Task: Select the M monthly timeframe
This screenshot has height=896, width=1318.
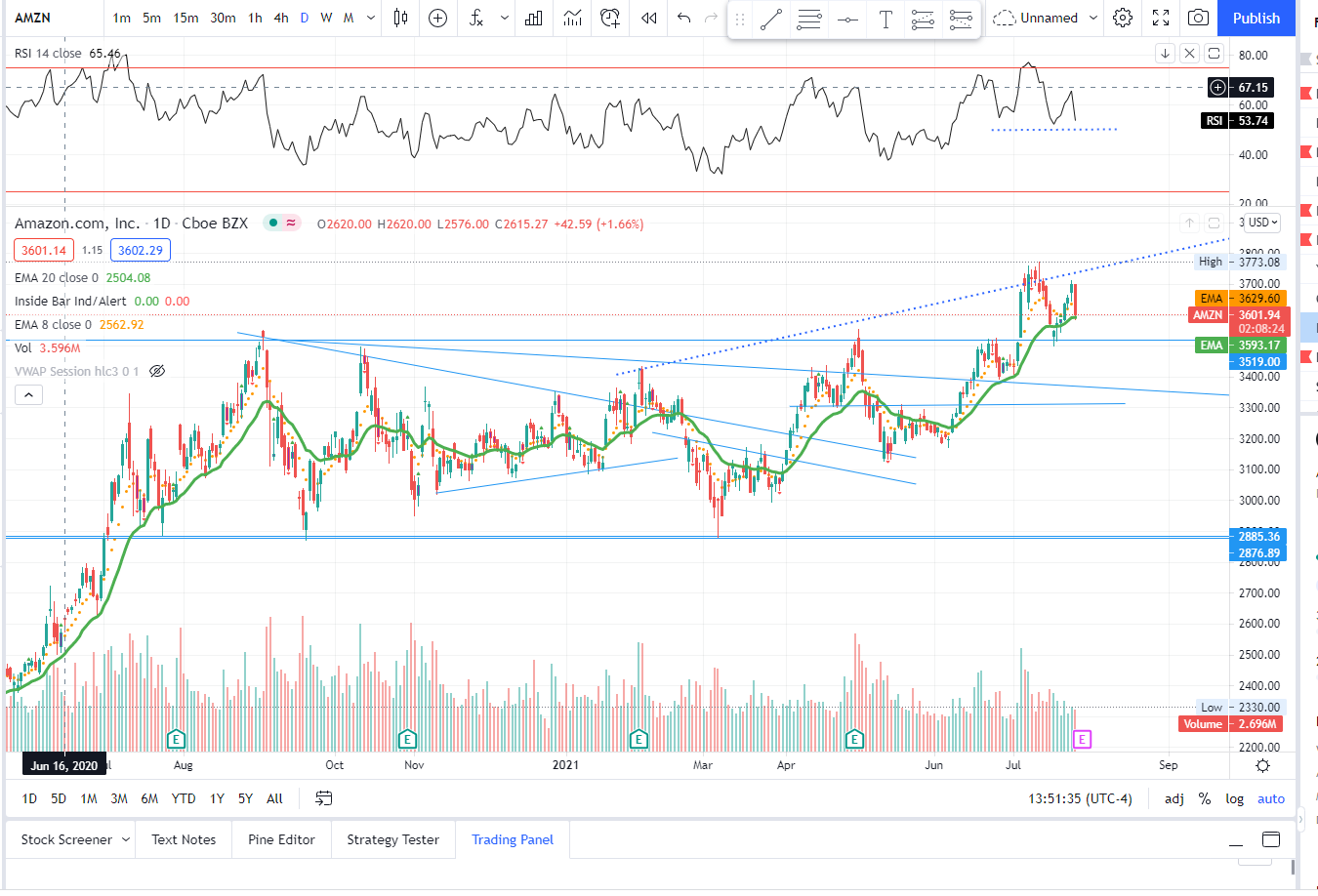Action: (x=349, y=18)
